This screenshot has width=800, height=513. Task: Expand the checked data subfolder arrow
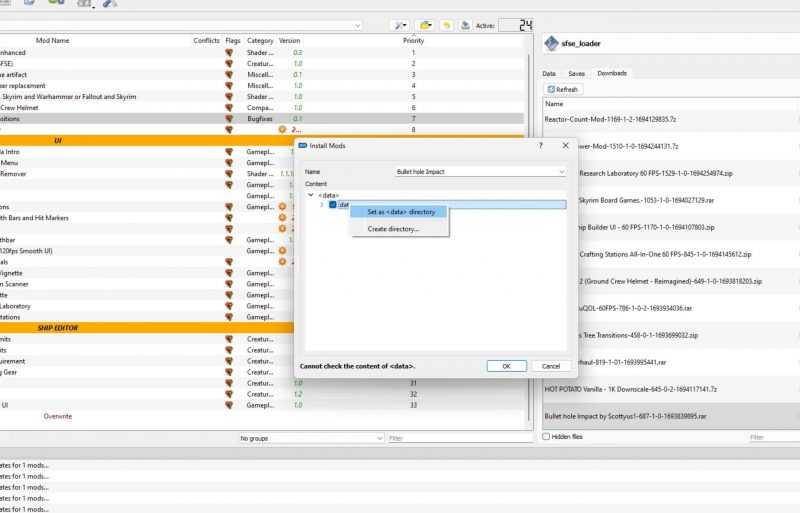(321, 205)
